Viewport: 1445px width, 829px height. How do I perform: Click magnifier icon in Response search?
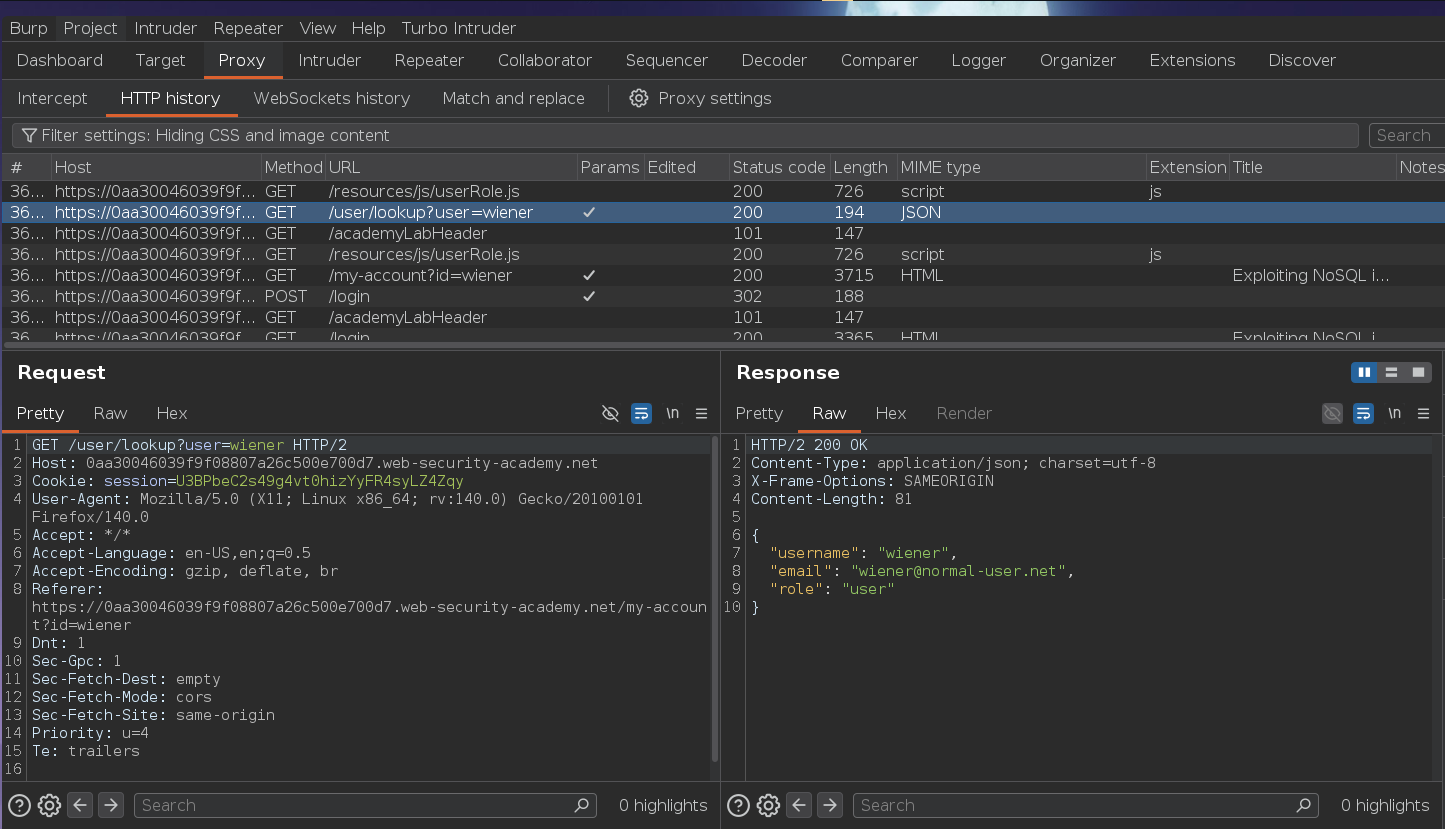(x=1304, y=805)
